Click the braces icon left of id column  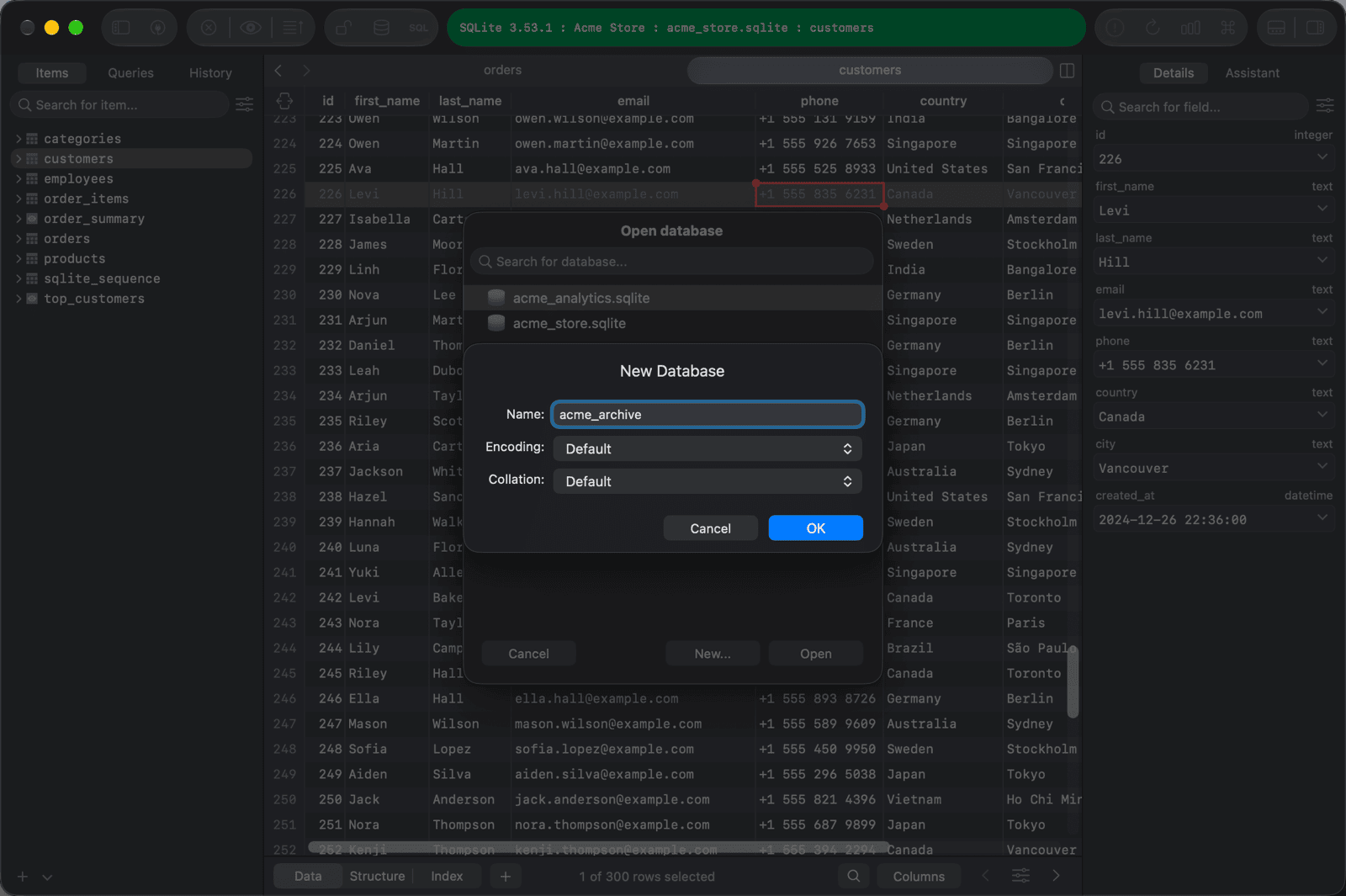coord(284,101)
